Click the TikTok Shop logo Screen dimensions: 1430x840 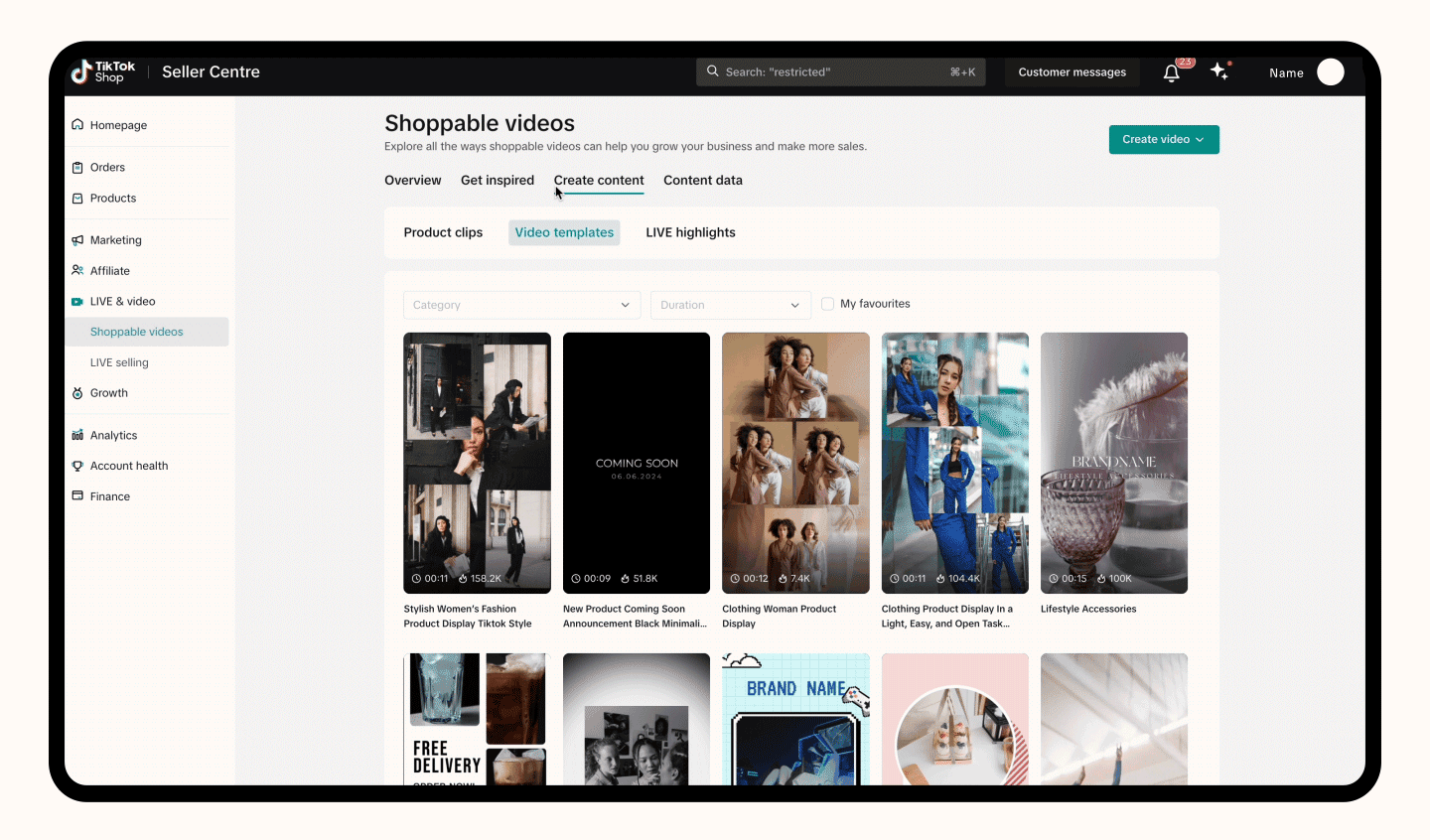(103, 71)
